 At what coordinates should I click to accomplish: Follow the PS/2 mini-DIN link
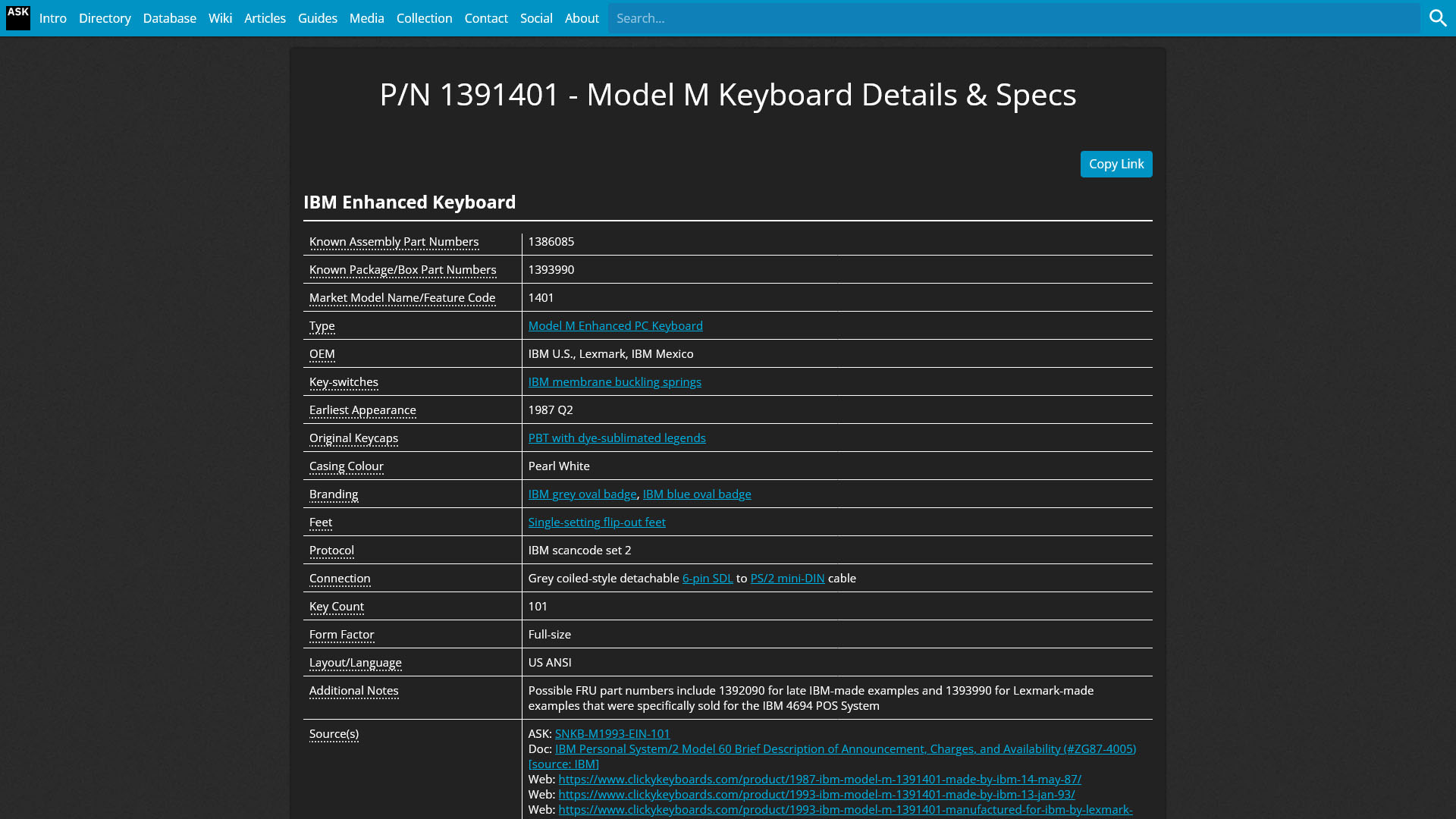[x=787, y=578]
